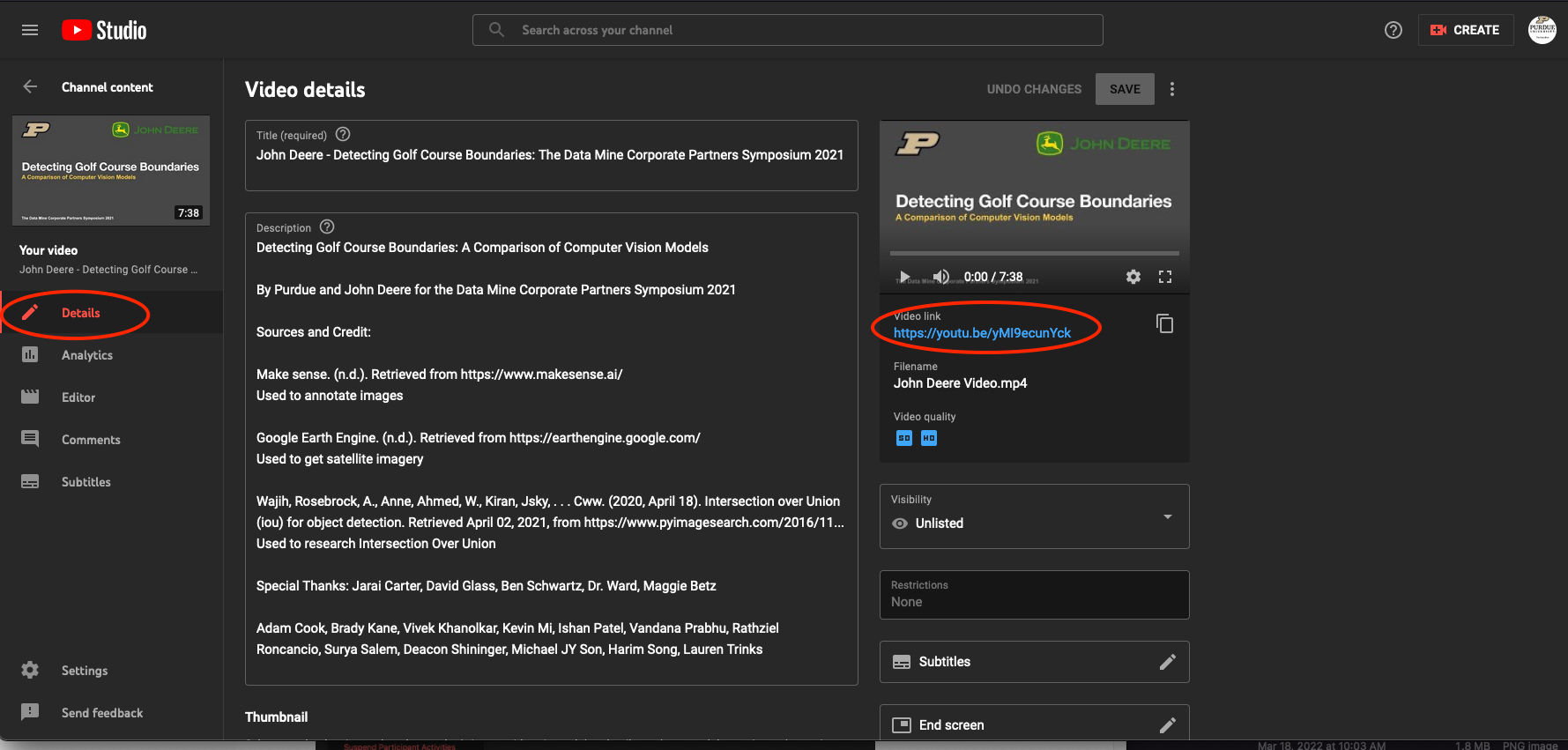The image size is (1568, 750).
Task: Edit Subtitles using the pencil icon
Action: point(1167,662)
